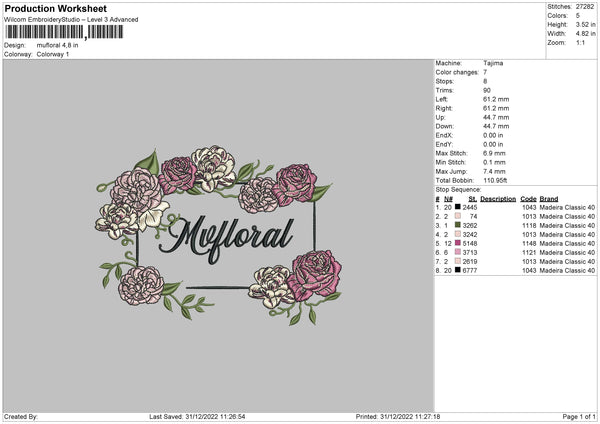600x424 pixels.
Task: Click the 'Description' column header
Action: coord(498,199)
